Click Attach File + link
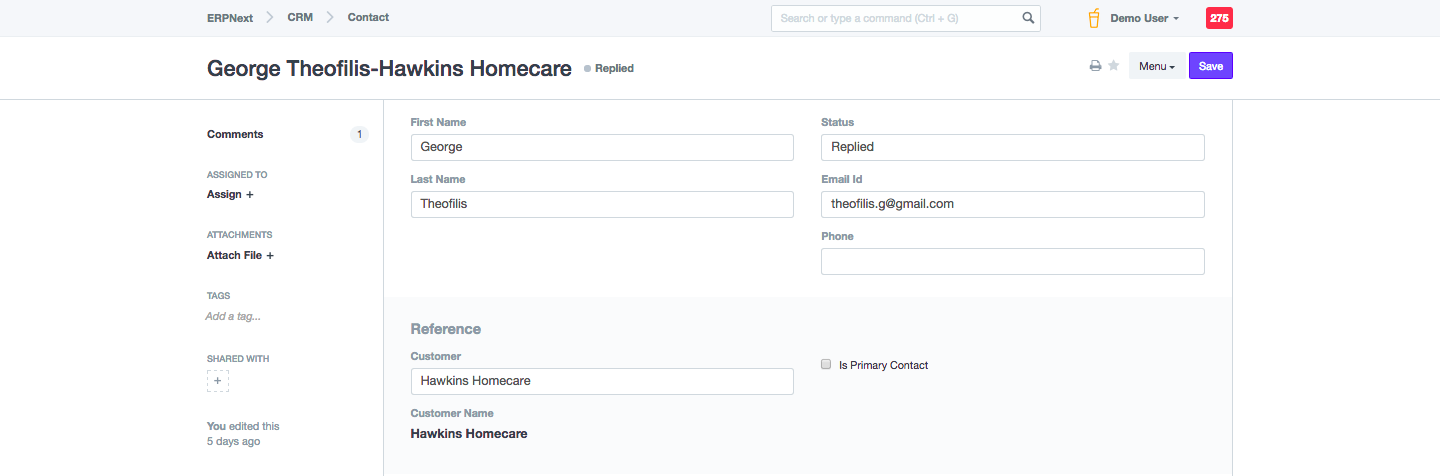This screenshot has width=1440, height=476. [x=240, y=255]
